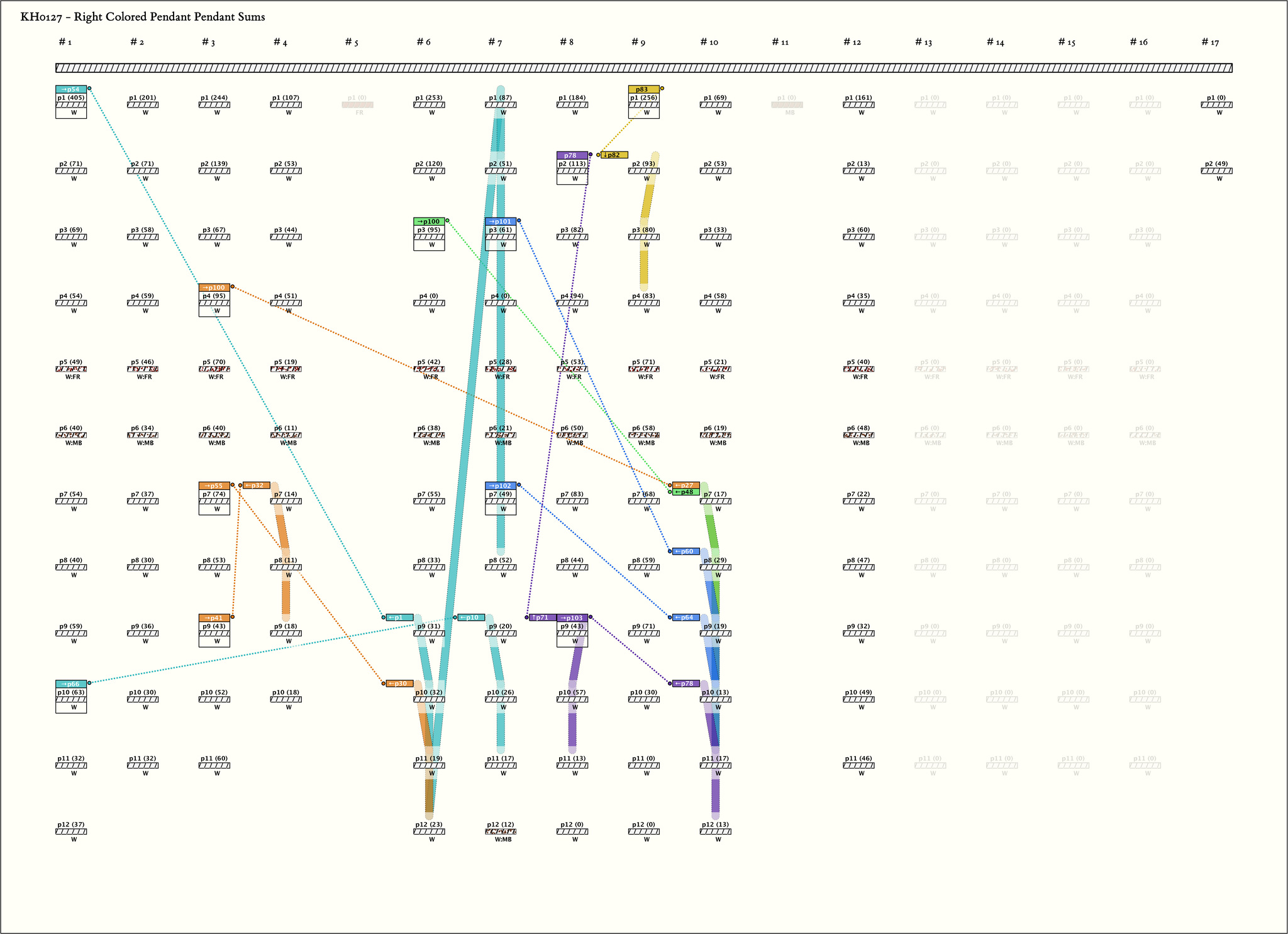Click the purple →p103 tag above p9 (43)
Screen dimensions: 1288x934
click(572, 618)
